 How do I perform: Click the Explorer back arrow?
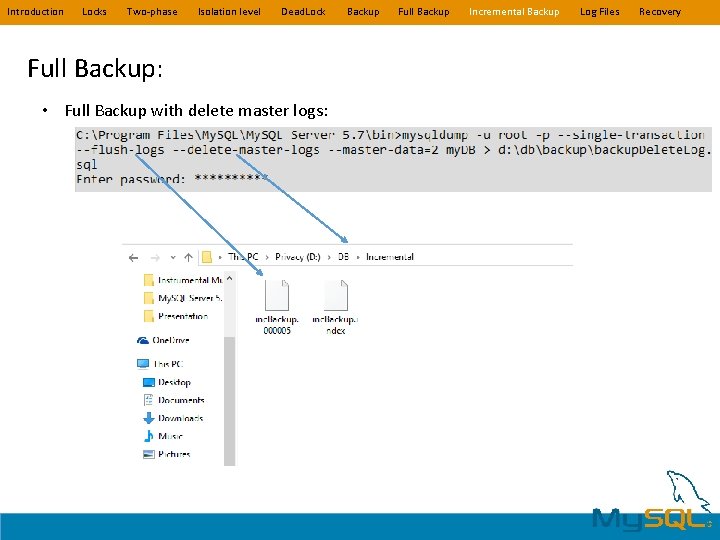point(133,258)
